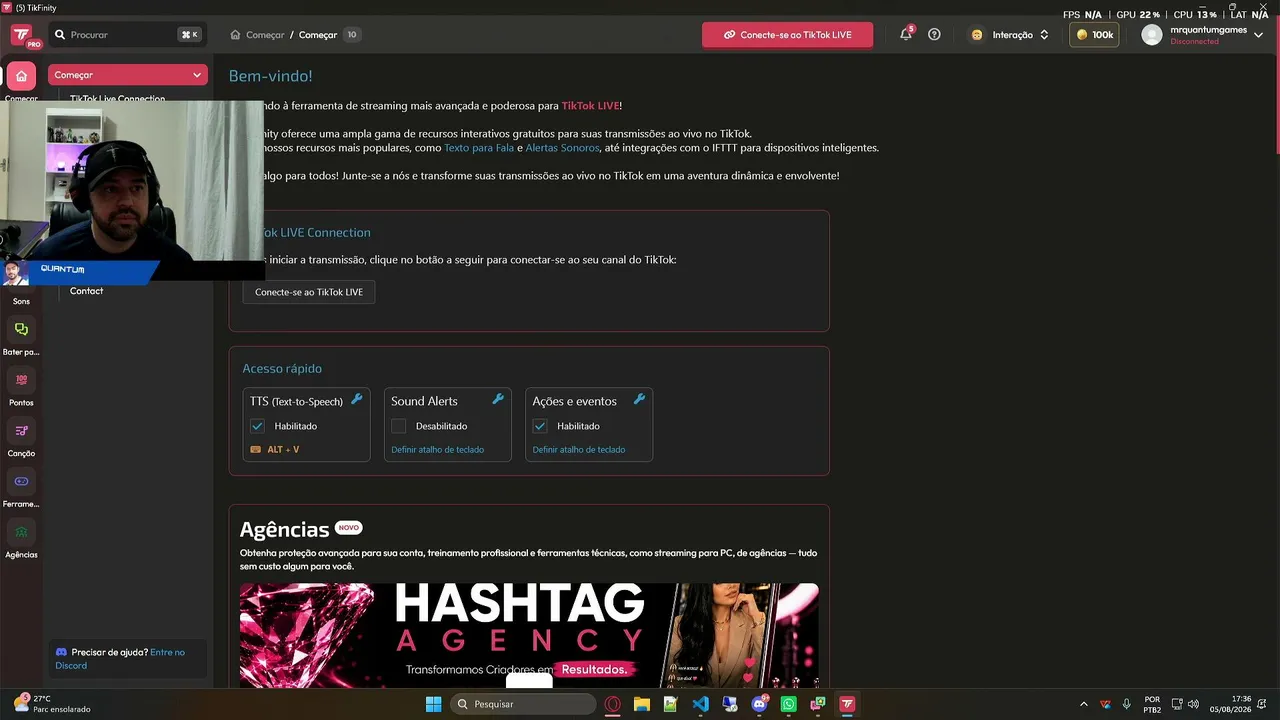Follow the Alertas Sonoros link
This screenshot has width=1280, height=720.
tap(562, 148)
